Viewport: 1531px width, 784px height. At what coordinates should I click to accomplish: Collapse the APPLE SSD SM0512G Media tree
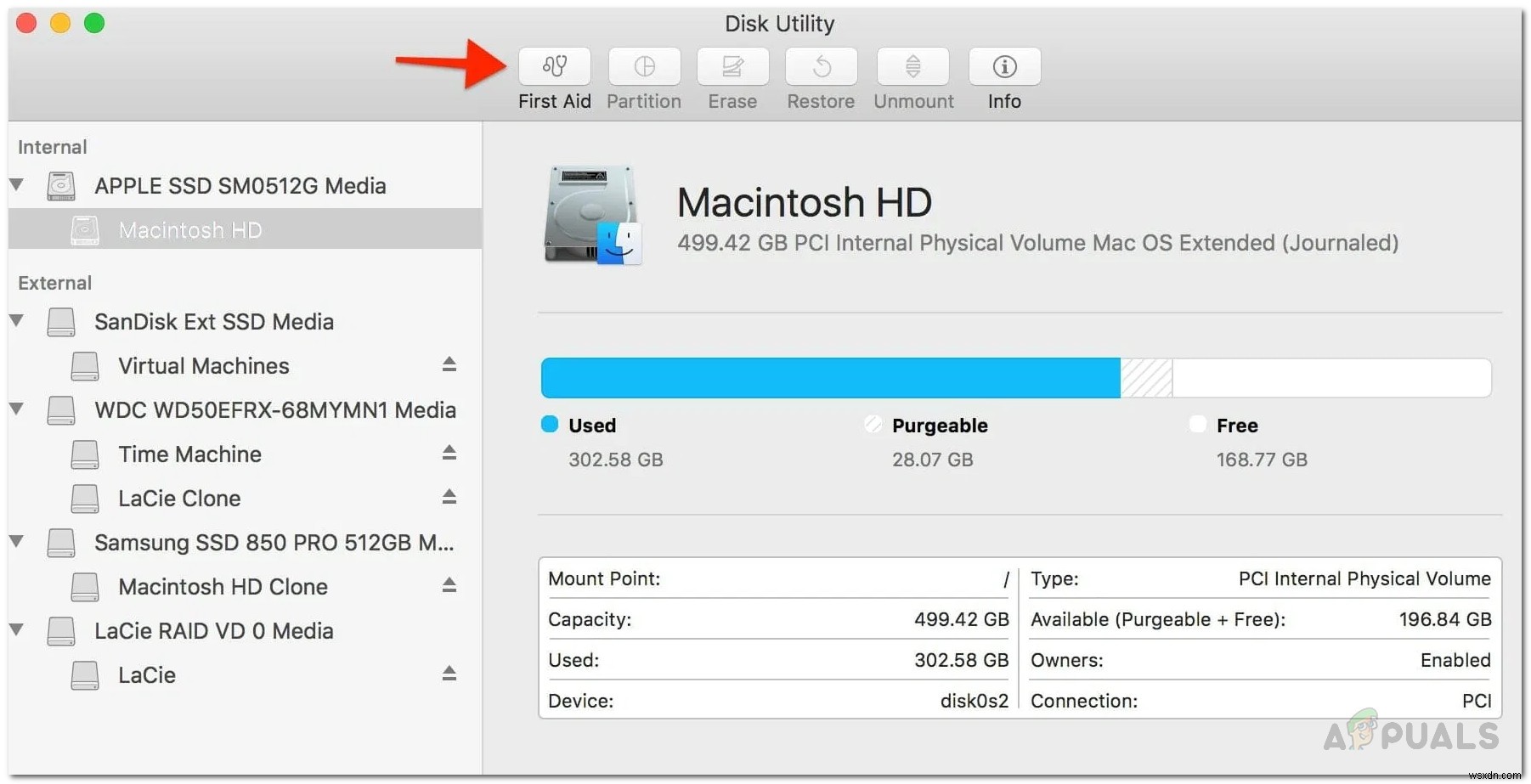17,186
